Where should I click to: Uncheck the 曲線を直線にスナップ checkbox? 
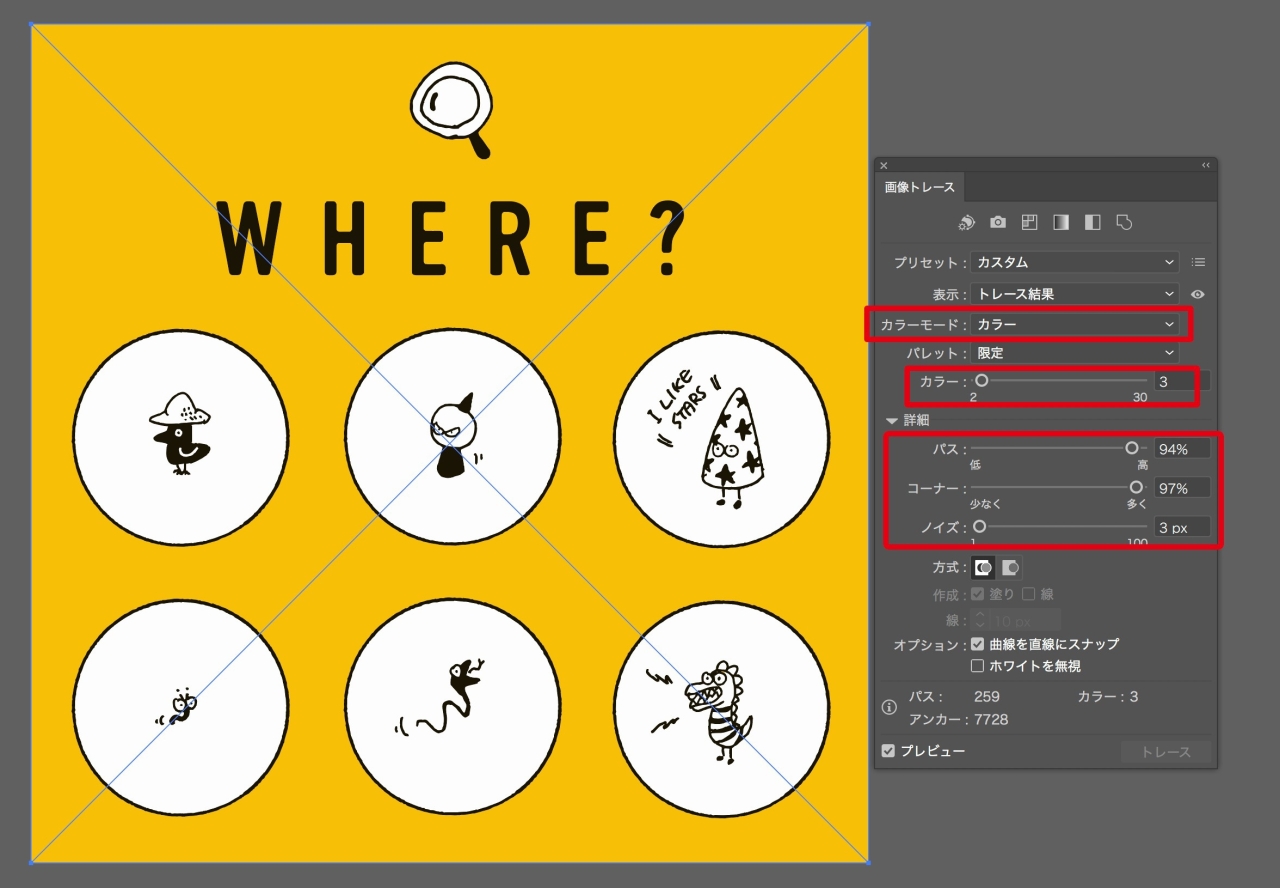978,645
